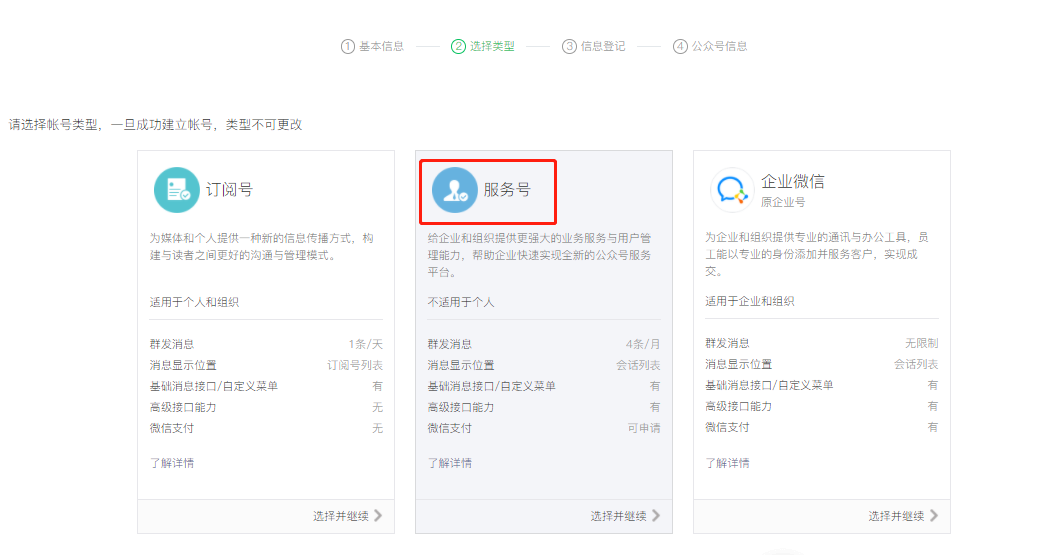
Task: Open 了解详情 link under 企业微信
Action: tap(727, 463)
